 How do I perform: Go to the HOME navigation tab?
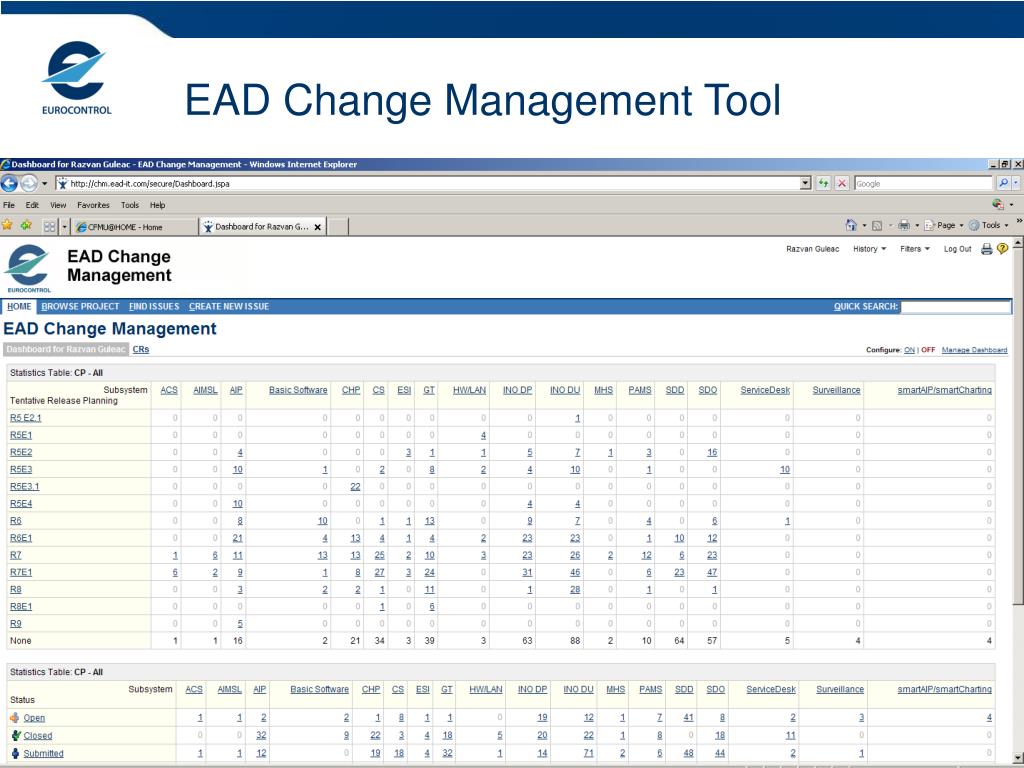click(19, 306)
